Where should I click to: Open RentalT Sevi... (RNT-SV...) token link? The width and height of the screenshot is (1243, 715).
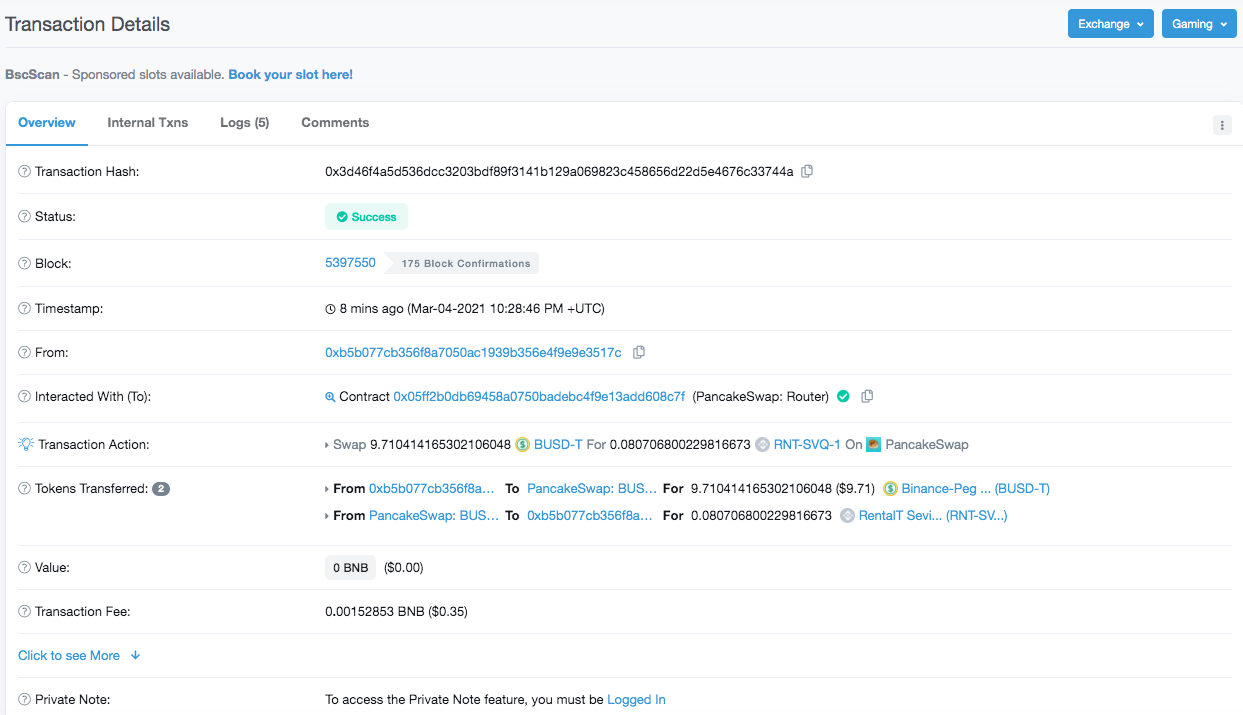(933, 516)
